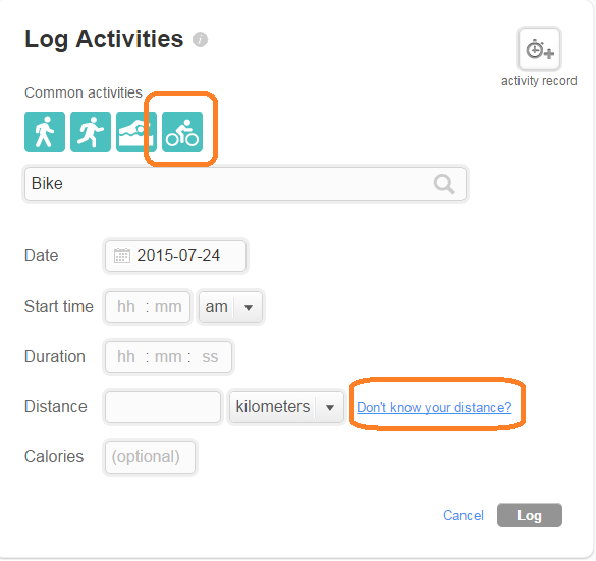The width and height of the screenshot is (596, 561).
Task: Choose the Swim activity icon
Action: pyautogui.click(x=136, y=132)
